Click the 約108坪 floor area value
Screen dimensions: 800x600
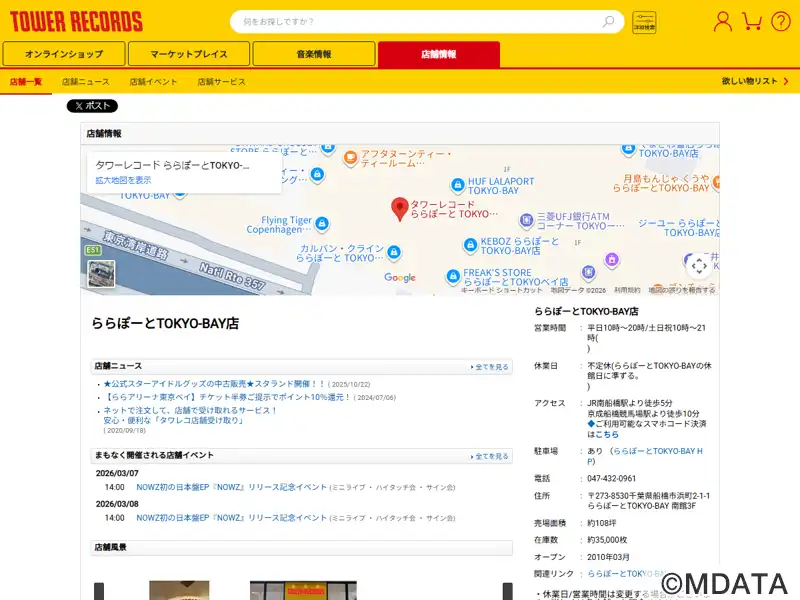tap(602, 523)
